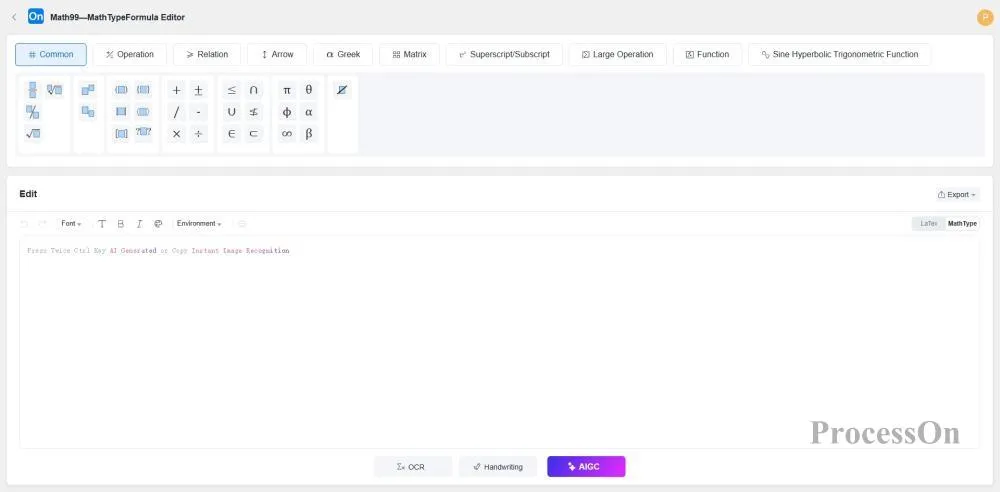This screenshot has height=492, width=1000.
Task: Insert the less-than-or-equal symbol
Action: (x=232, y=90)
